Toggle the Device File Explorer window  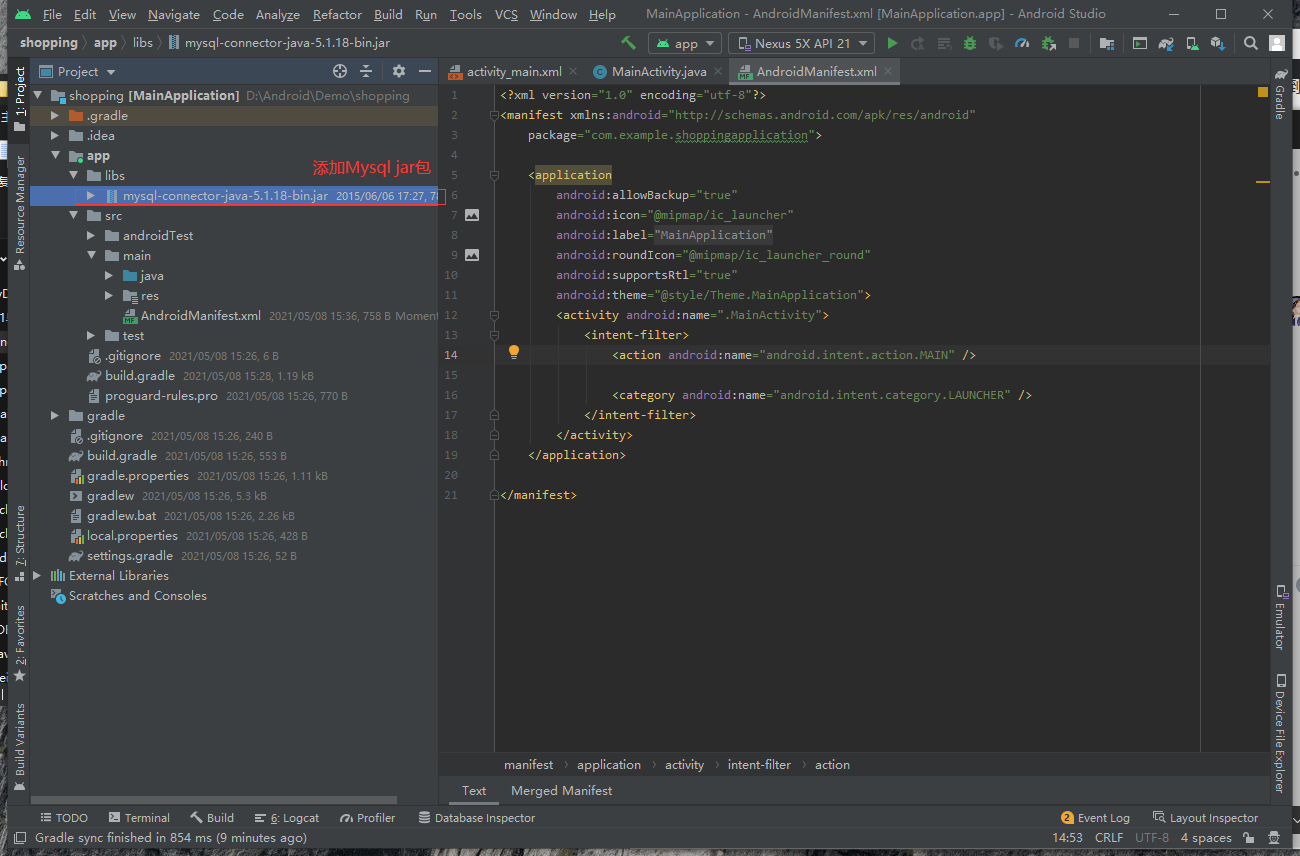tap(1279, 734)
